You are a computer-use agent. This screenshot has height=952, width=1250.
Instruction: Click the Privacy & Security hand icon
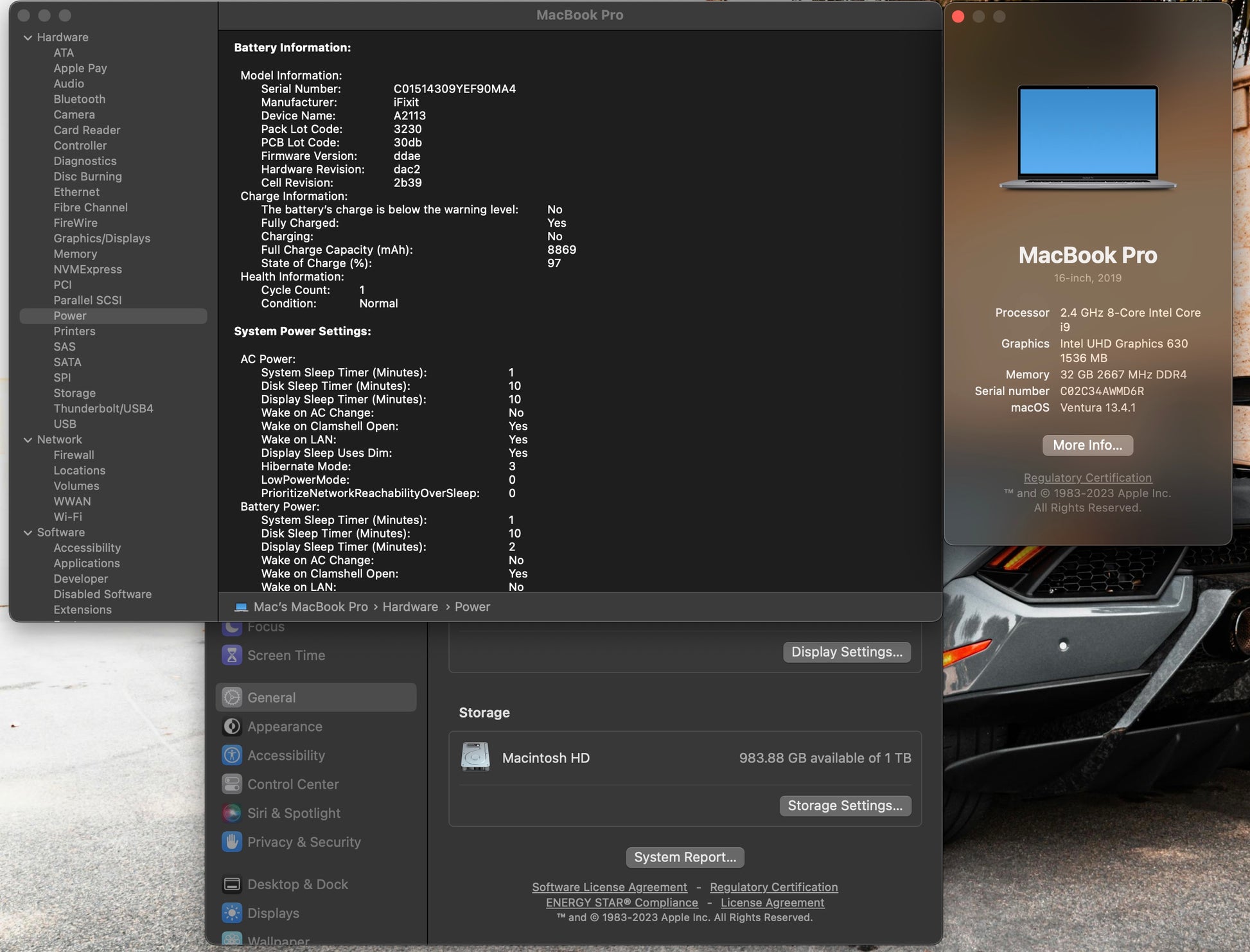tap(231, 842)
